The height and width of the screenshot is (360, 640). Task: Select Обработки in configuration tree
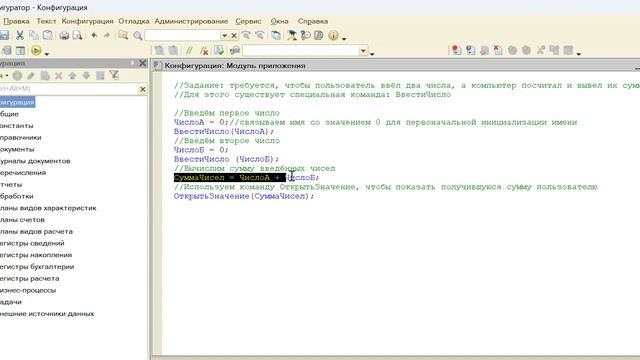17,196
